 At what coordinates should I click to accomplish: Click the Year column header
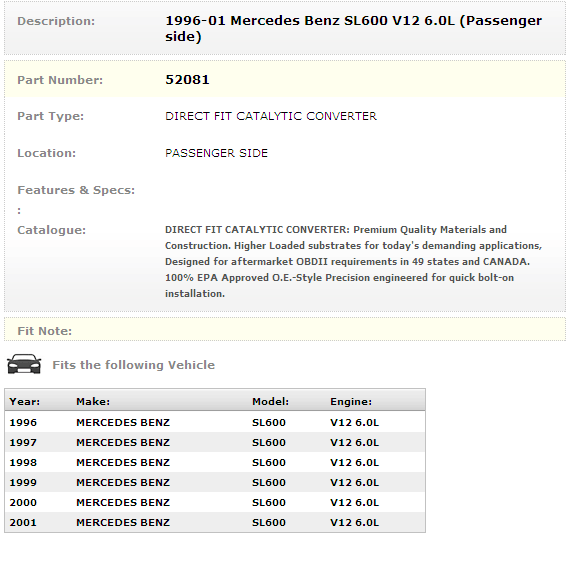25,402
